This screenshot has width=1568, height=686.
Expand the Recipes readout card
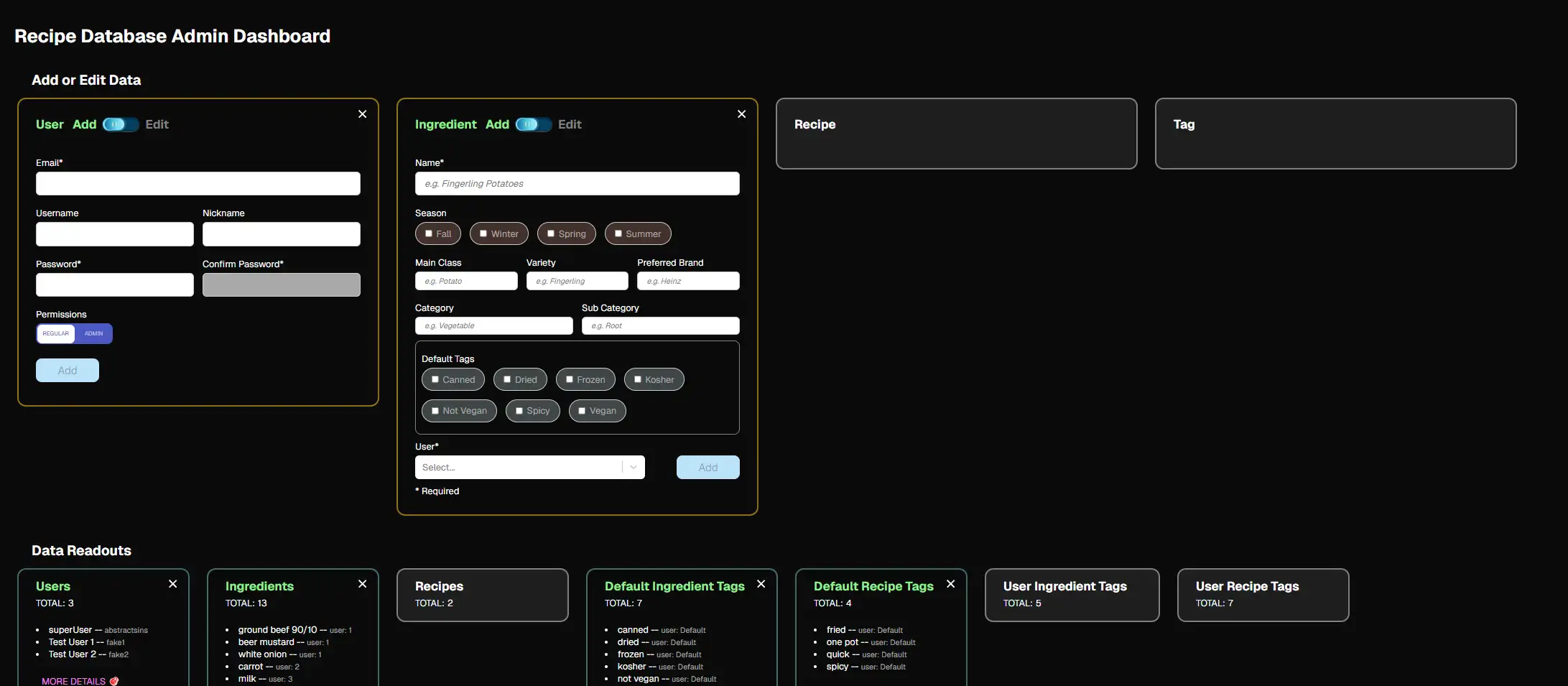(x=483, y=595)
